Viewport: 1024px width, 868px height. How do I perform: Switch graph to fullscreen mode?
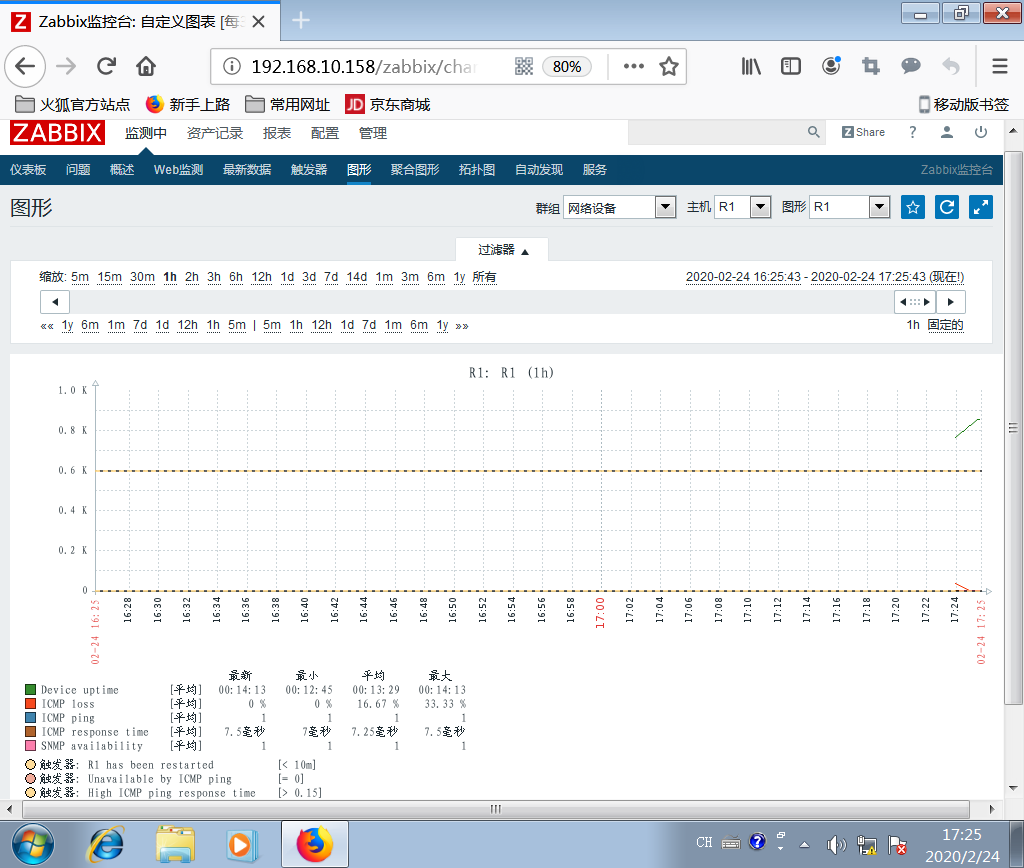click(x=980, y=208)
